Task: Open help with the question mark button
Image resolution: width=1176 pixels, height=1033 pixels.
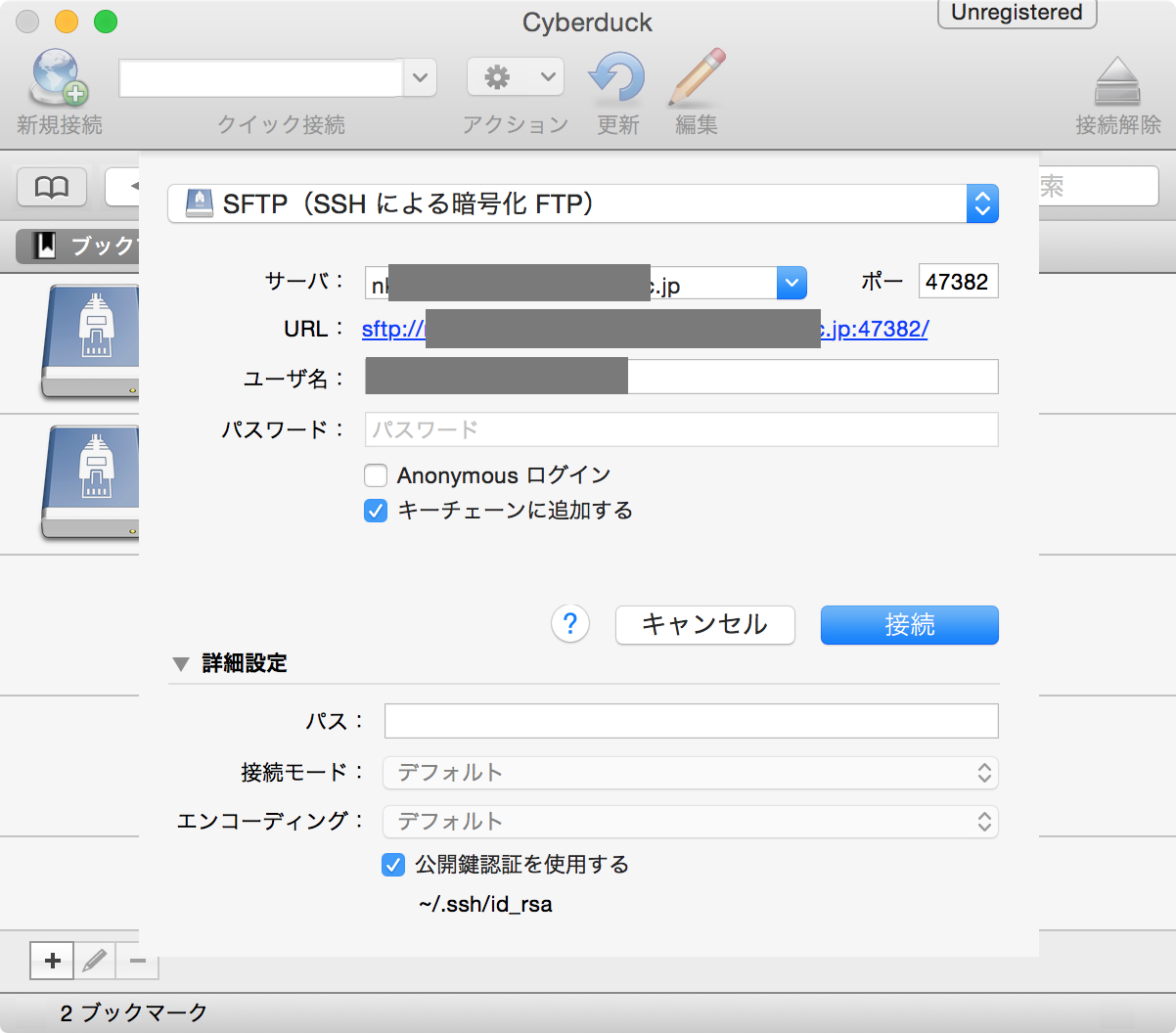Action: tap(570, 624)
